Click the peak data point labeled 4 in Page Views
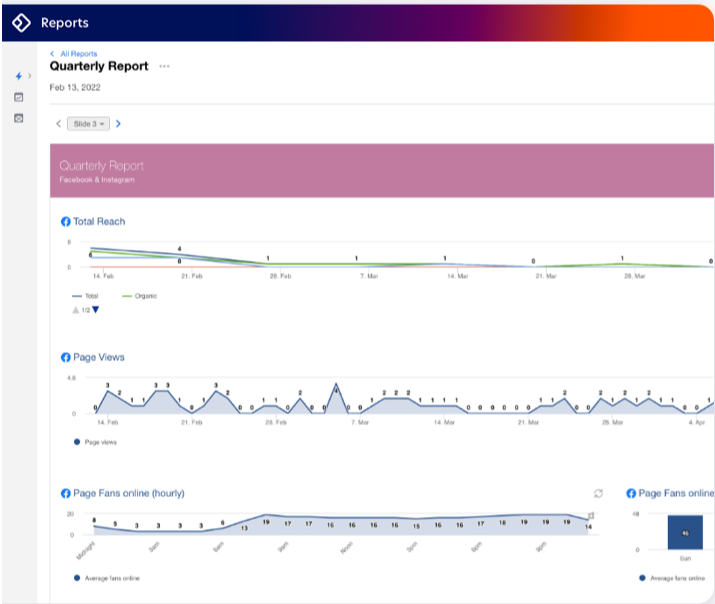The width and height of the screenshot is (715, 604). (x=336, y=384)
